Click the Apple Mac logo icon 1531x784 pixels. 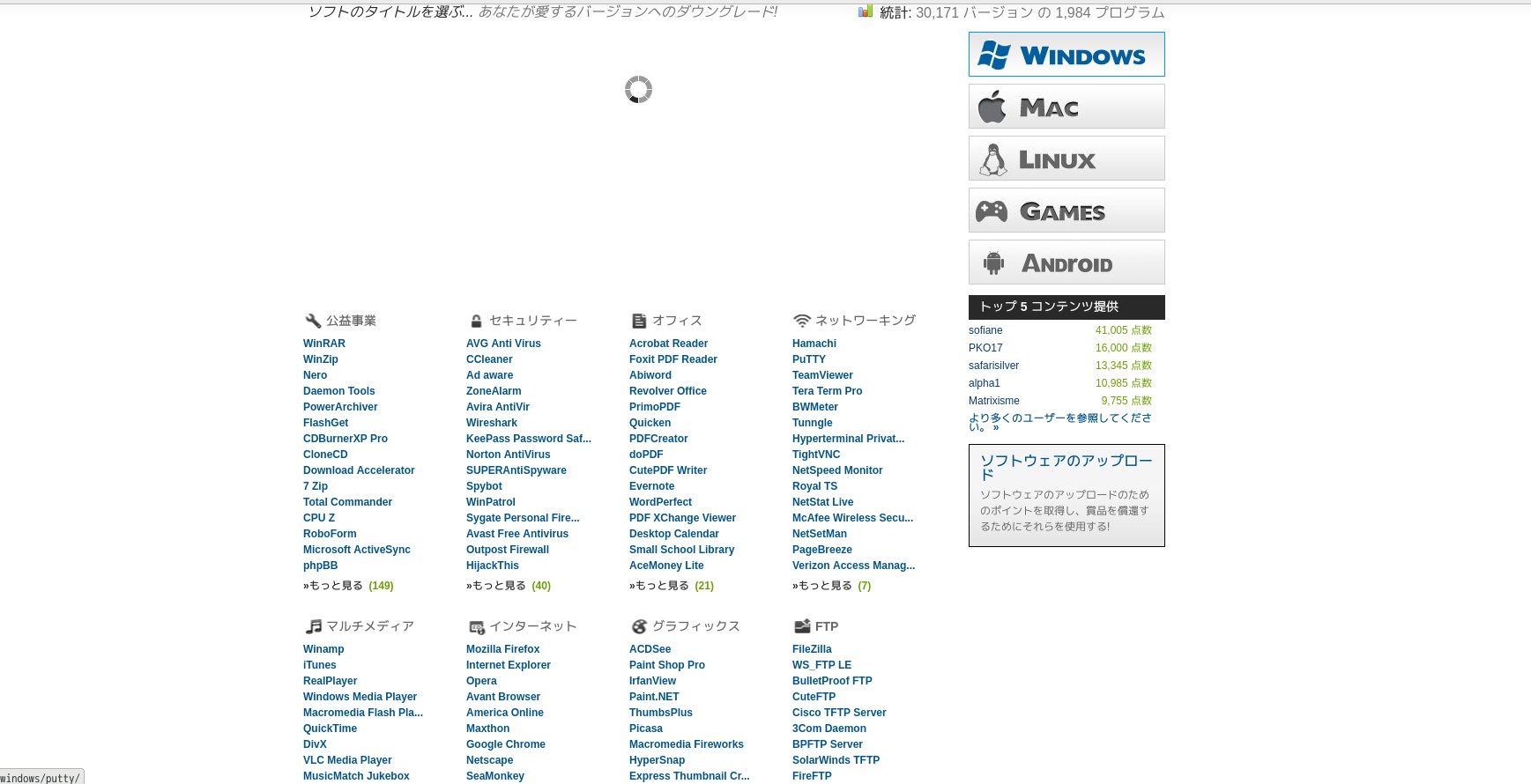[x=992, y=107]
